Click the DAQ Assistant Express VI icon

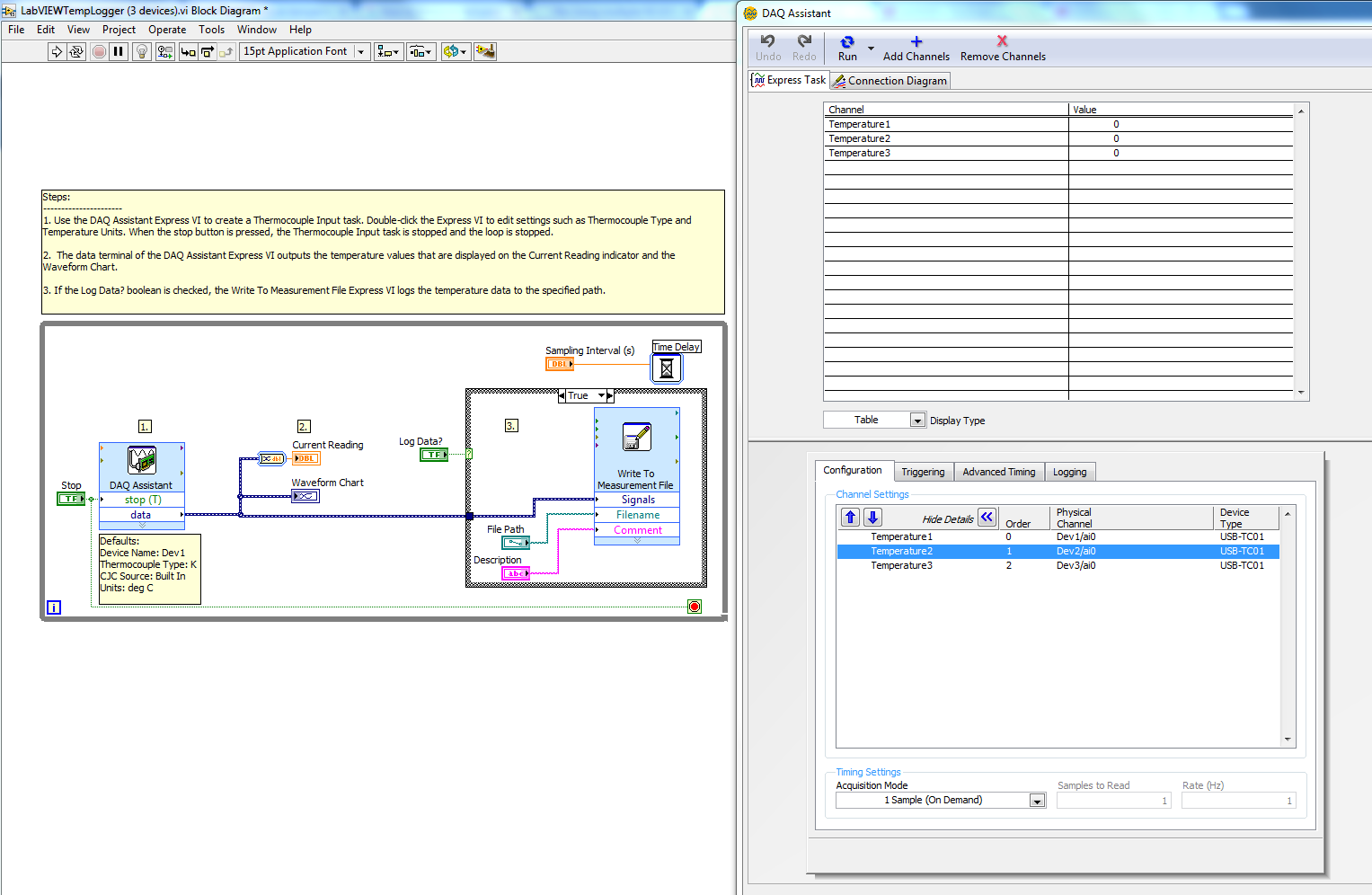point(142,460)
